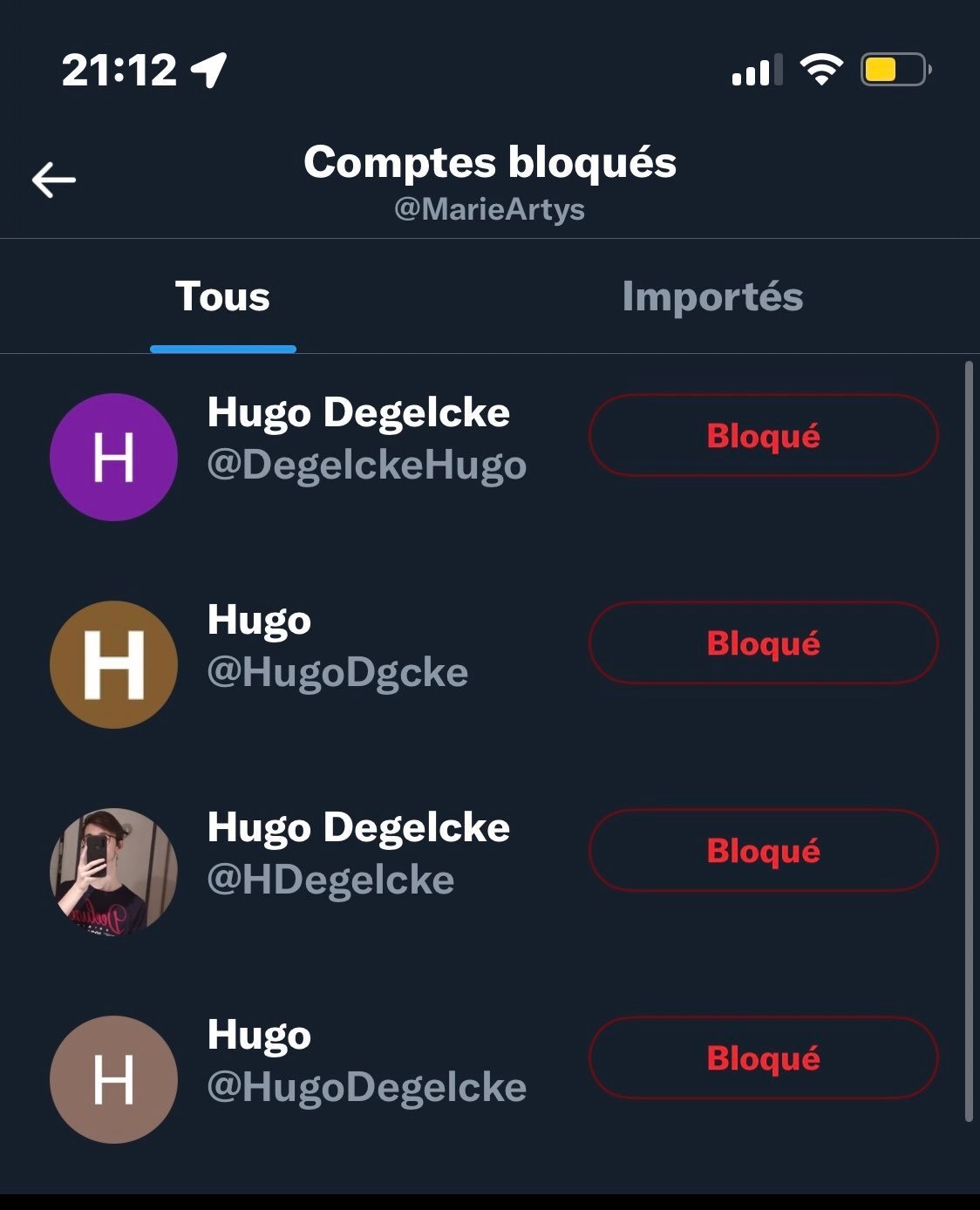Tap the cellular signal bars icon
Viewport: 980px width, 1210px height.
coord(756,70)
